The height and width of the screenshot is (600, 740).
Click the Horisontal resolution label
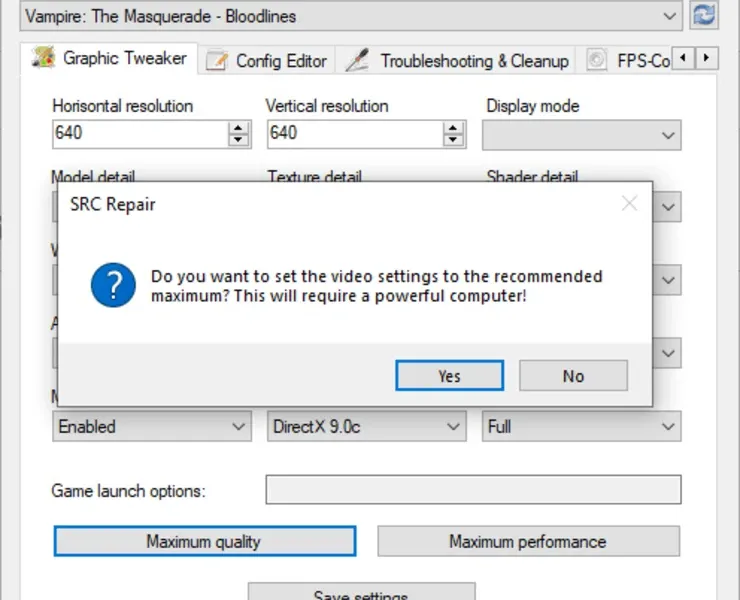click(123, 106)
